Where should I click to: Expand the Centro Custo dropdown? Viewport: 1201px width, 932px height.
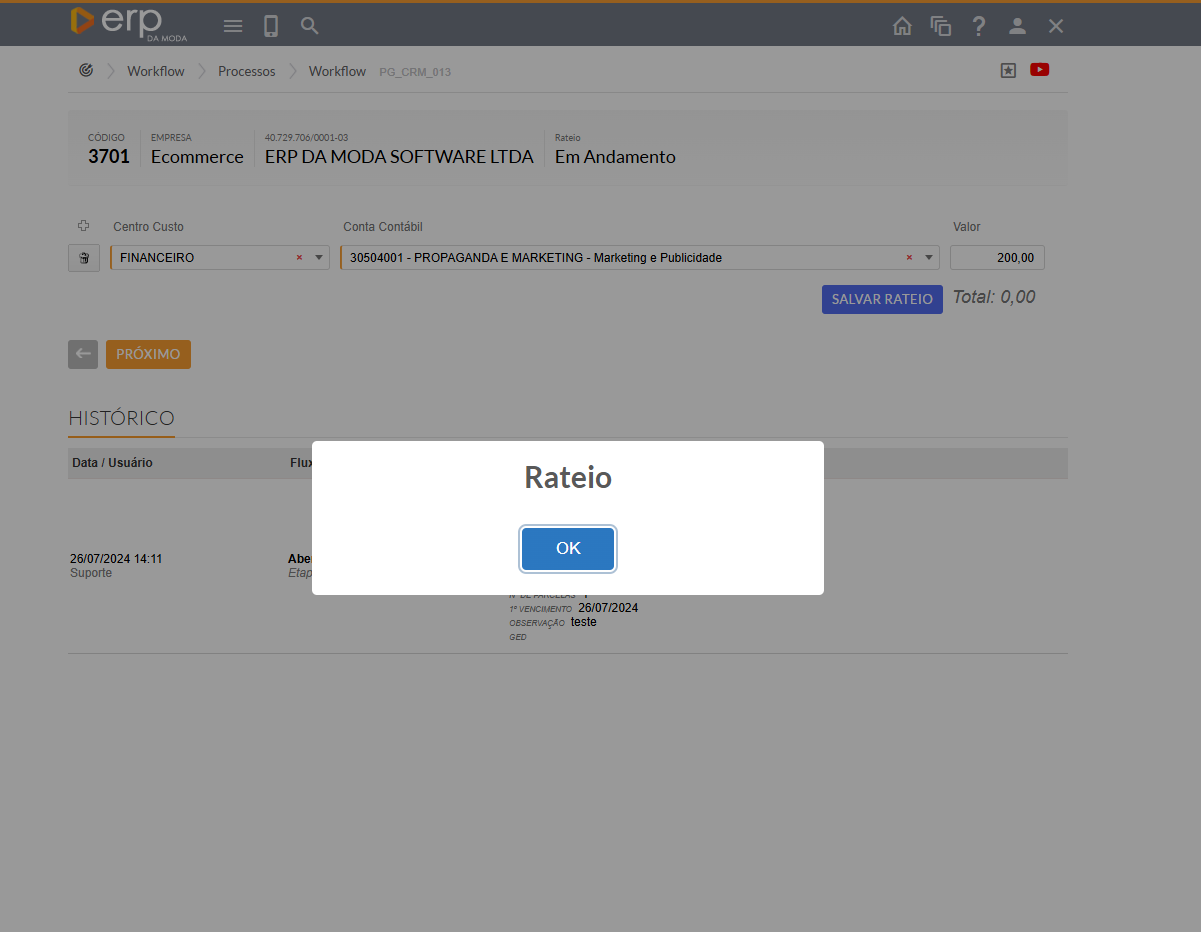pos(319,258)
